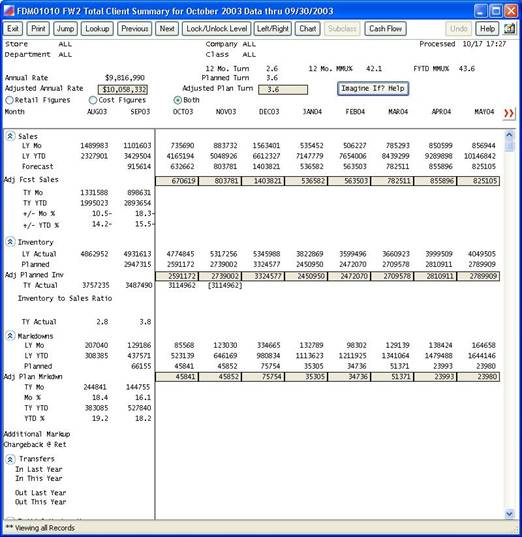
Task: Click TY Actual inventory value 3114962 for OCT03
Action: [182, 285]
